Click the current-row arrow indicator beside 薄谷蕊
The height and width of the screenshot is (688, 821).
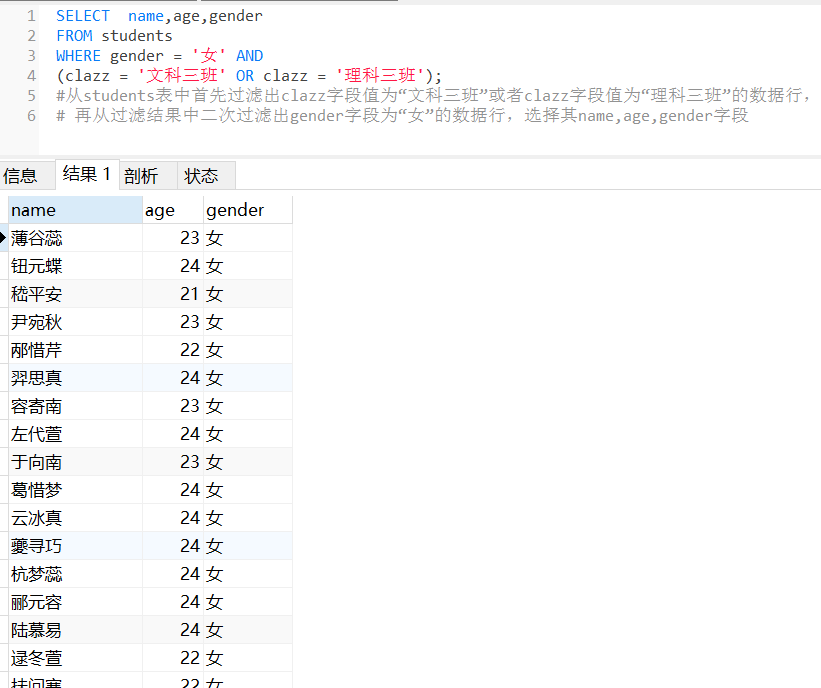pyautogui.click(x=3, y=238)
